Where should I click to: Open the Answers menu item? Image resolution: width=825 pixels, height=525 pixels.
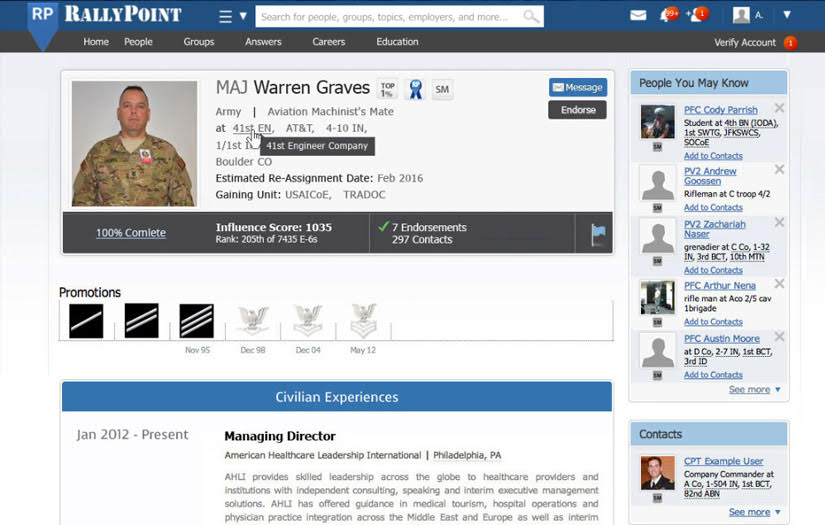[x=263, y=42]
